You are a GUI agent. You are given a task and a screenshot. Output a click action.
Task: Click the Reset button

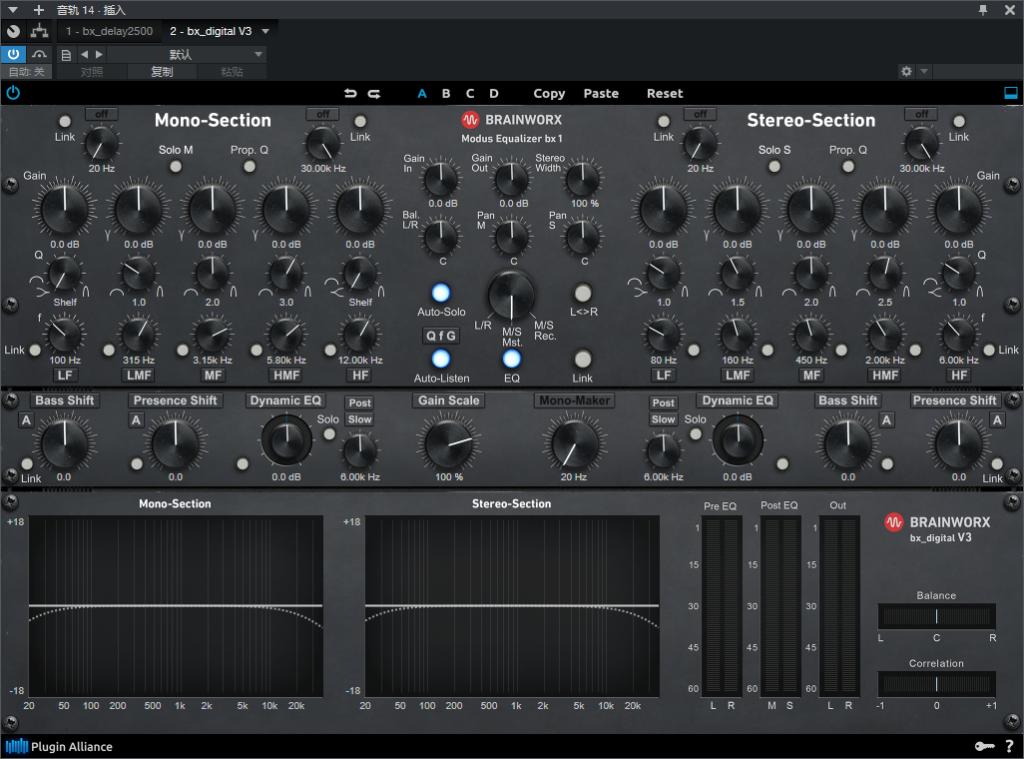click(x=665, y=93)
